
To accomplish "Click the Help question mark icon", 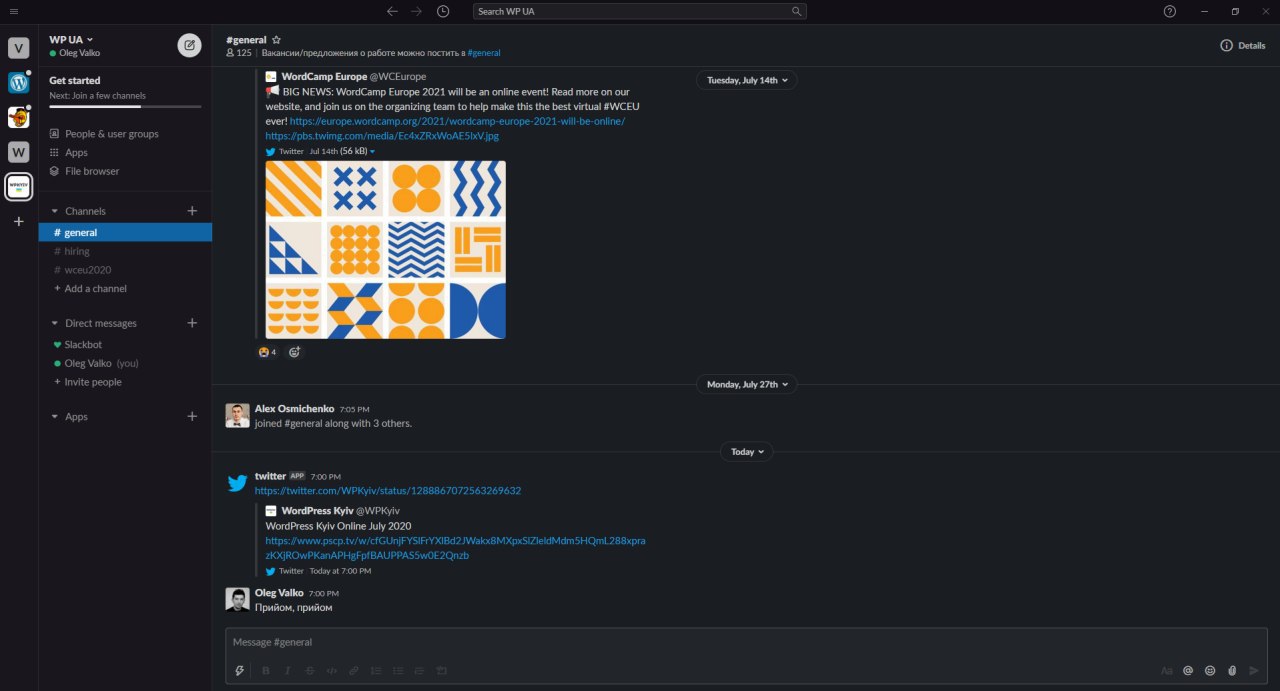I will (x=1170, y=11).
